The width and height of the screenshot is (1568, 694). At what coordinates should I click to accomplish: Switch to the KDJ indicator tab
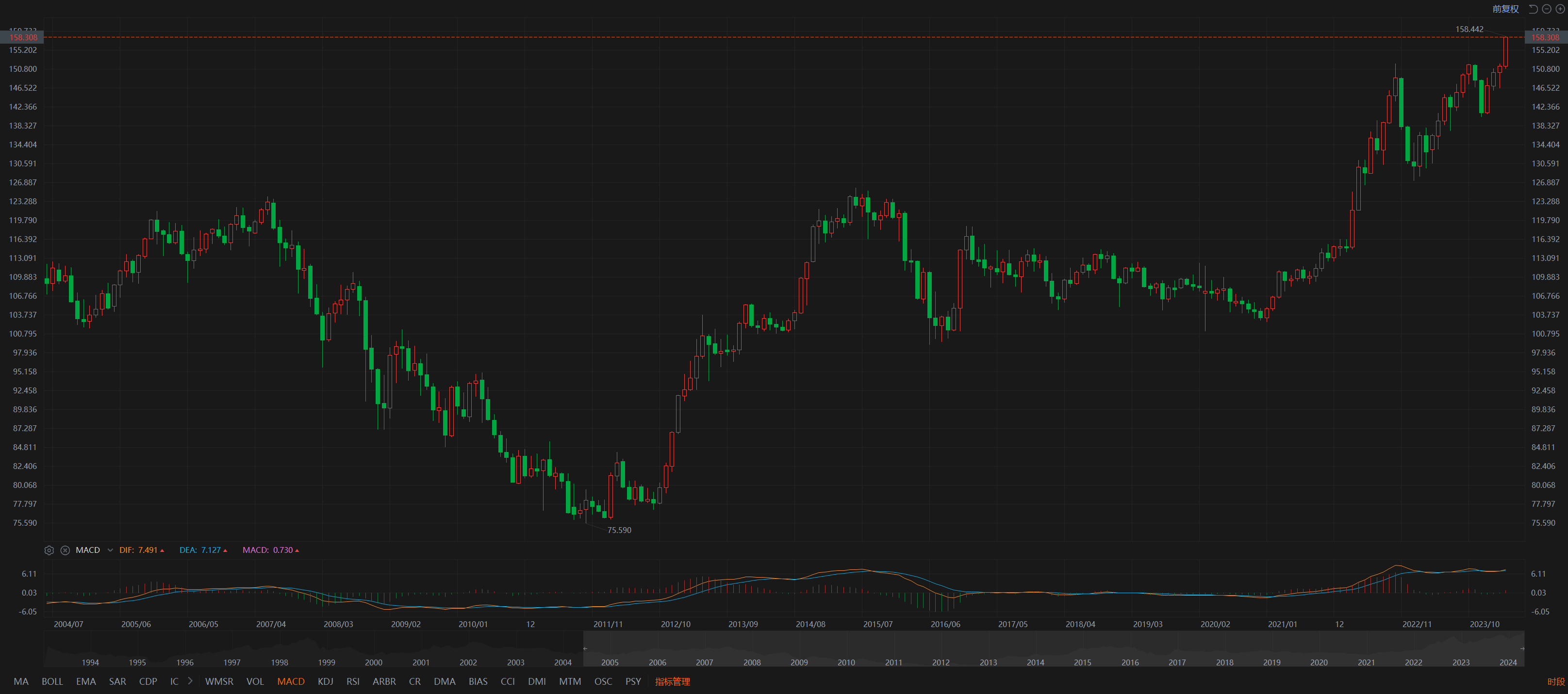pyautogui.click(x=325, y=681)
